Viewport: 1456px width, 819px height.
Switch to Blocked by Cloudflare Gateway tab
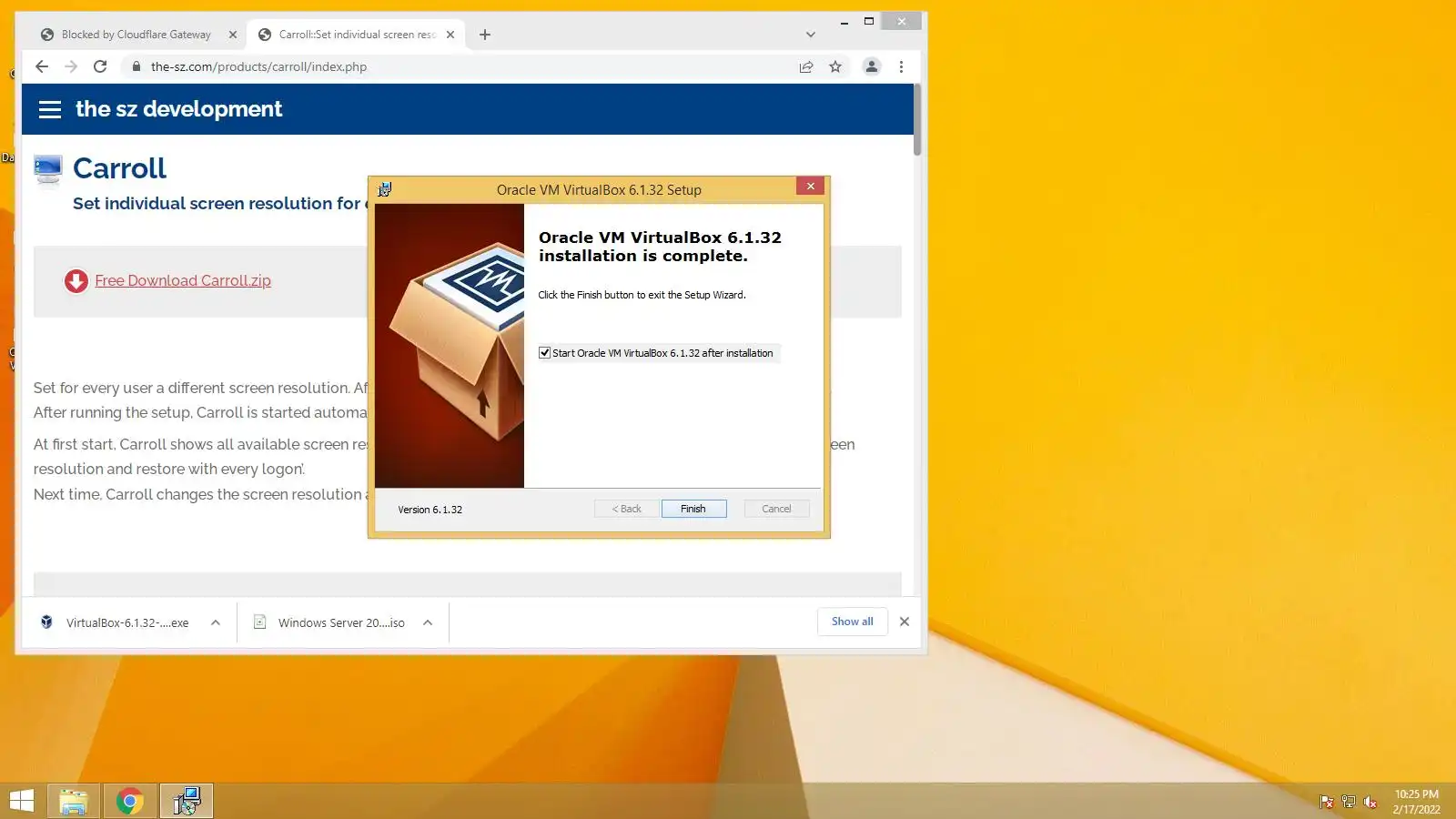coord(135,35)
